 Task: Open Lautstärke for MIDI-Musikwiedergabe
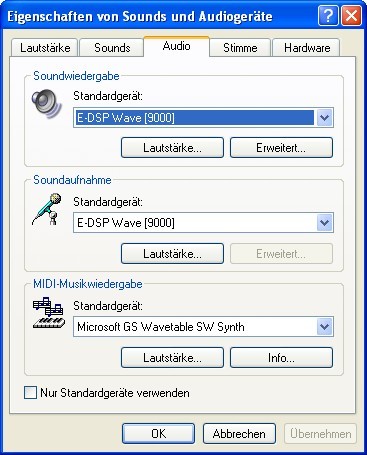172,358
